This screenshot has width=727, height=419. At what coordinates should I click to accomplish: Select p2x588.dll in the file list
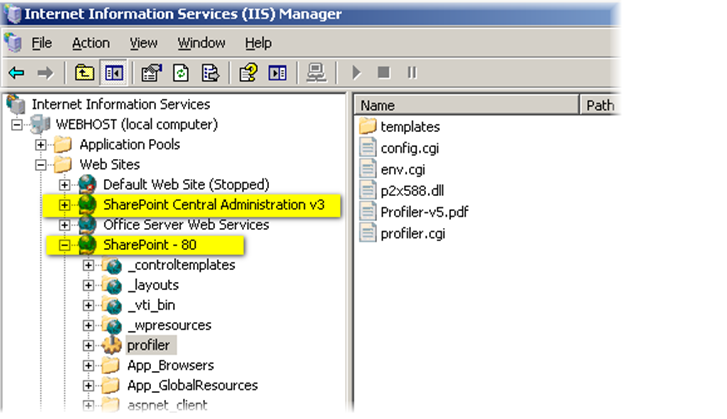click(x=412, y=190)
